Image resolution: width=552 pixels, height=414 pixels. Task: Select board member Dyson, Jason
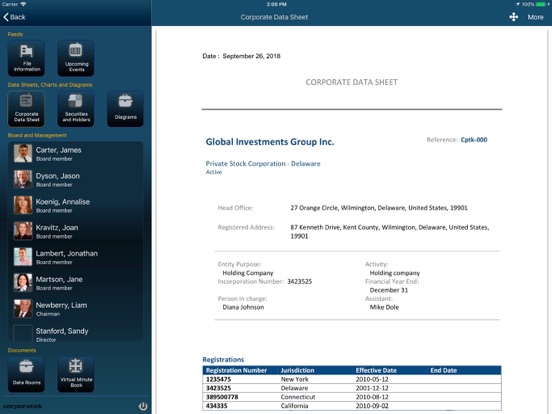click(76, 180)
